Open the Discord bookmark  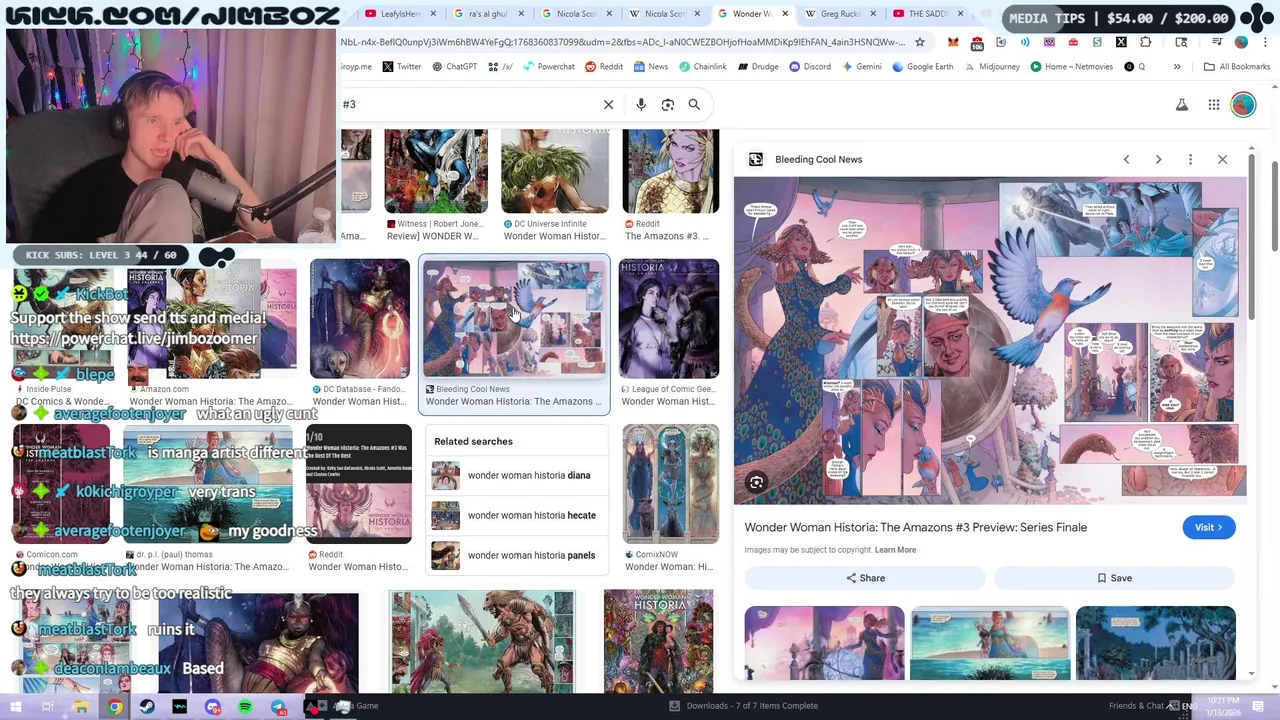point(809,67)
